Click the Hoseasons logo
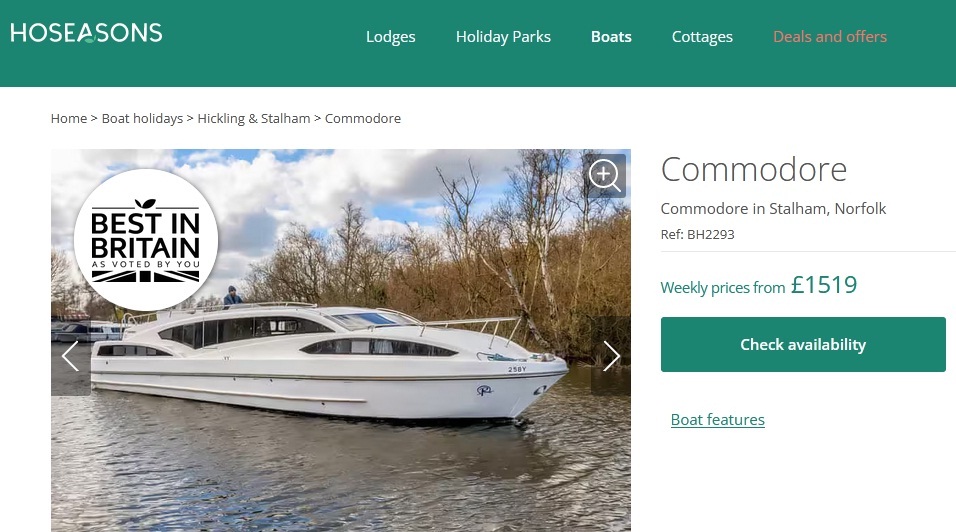956x532 pixels. [86, 33]
